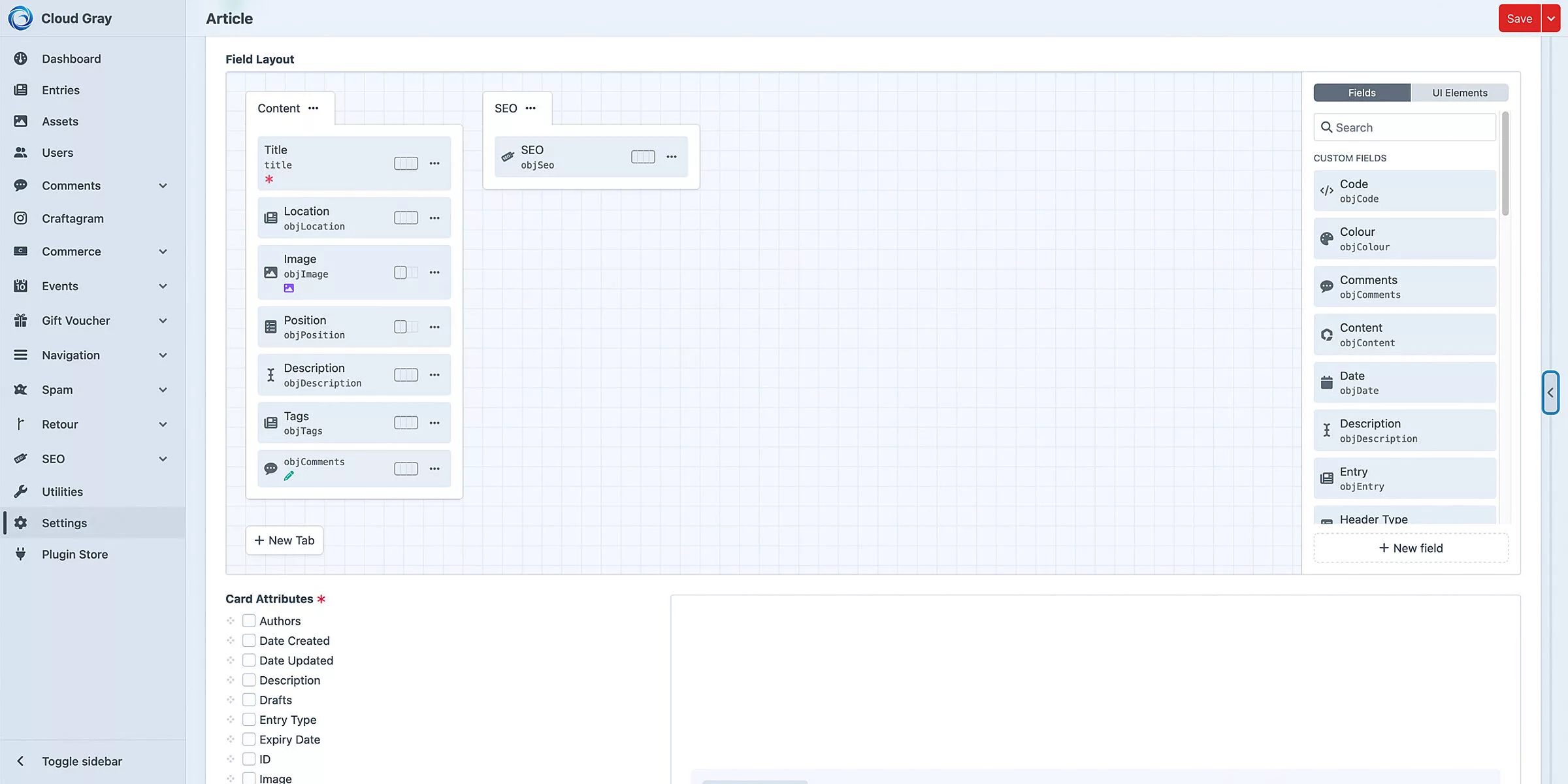
Task: Tick the Entry Type checkbox
Action: point(249,719)
